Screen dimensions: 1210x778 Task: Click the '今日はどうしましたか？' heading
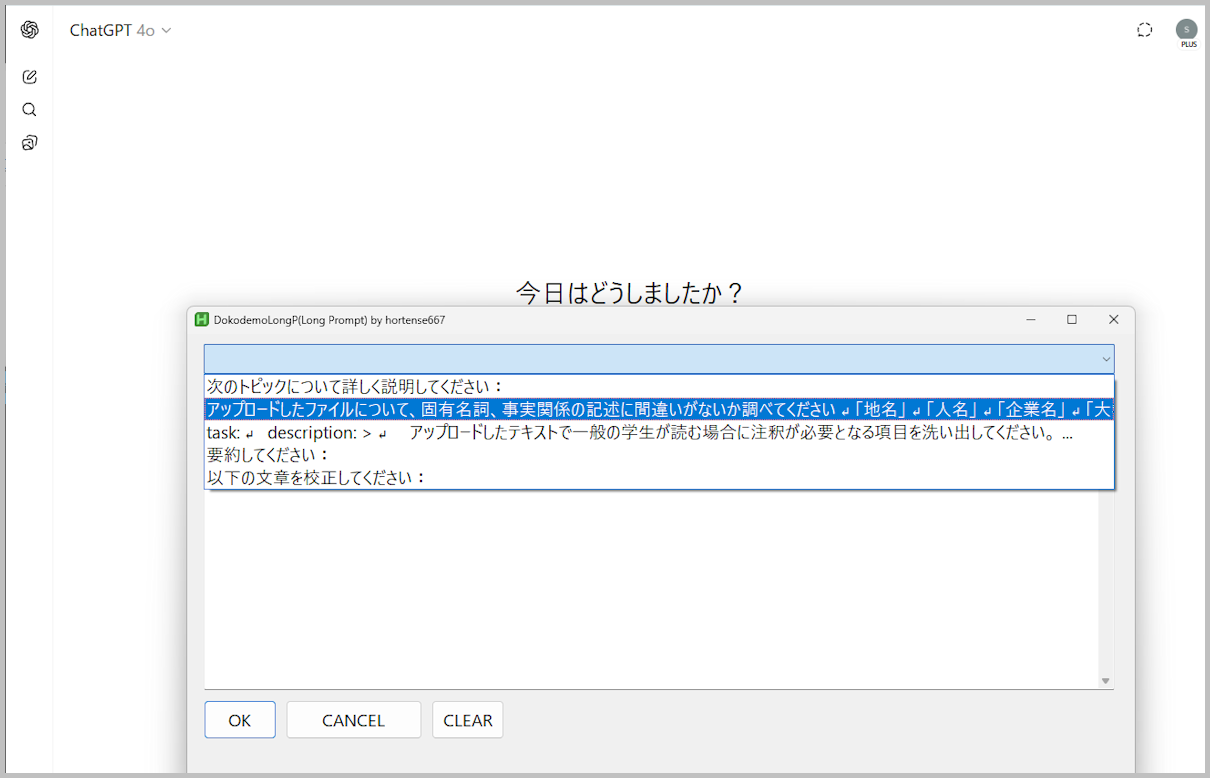coord(630,292)
